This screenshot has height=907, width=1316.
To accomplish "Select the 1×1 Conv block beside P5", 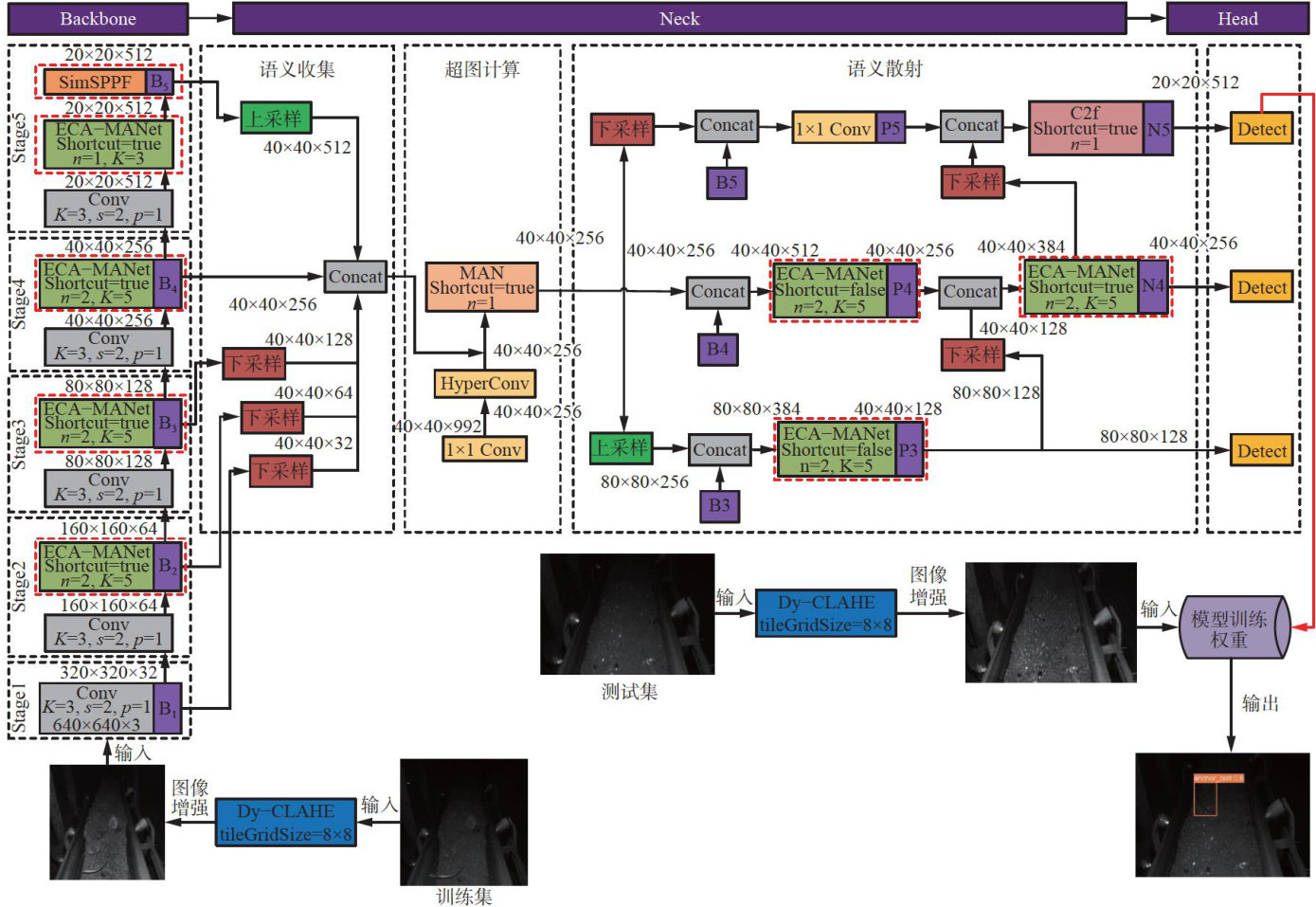I will (x=833, y=129).
